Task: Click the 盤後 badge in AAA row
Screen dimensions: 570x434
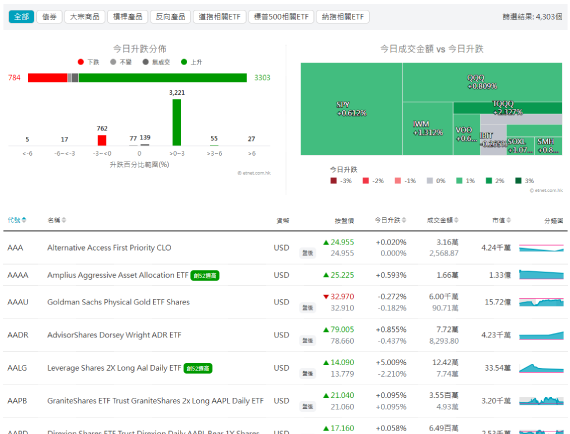Action: click(x=308, y=253)
